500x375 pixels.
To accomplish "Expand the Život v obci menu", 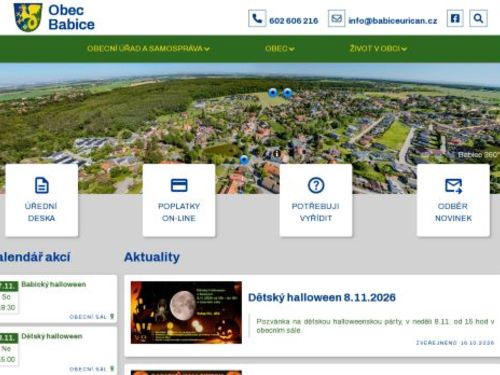I will (378, 49).
